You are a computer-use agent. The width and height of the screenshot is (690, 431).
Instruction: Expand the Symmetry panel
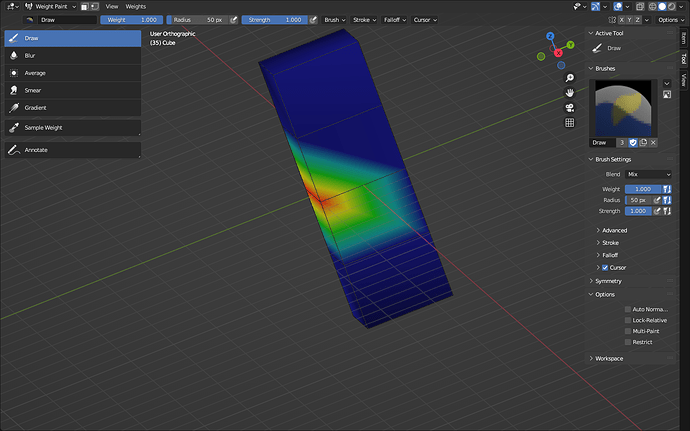tap(606, 281)
